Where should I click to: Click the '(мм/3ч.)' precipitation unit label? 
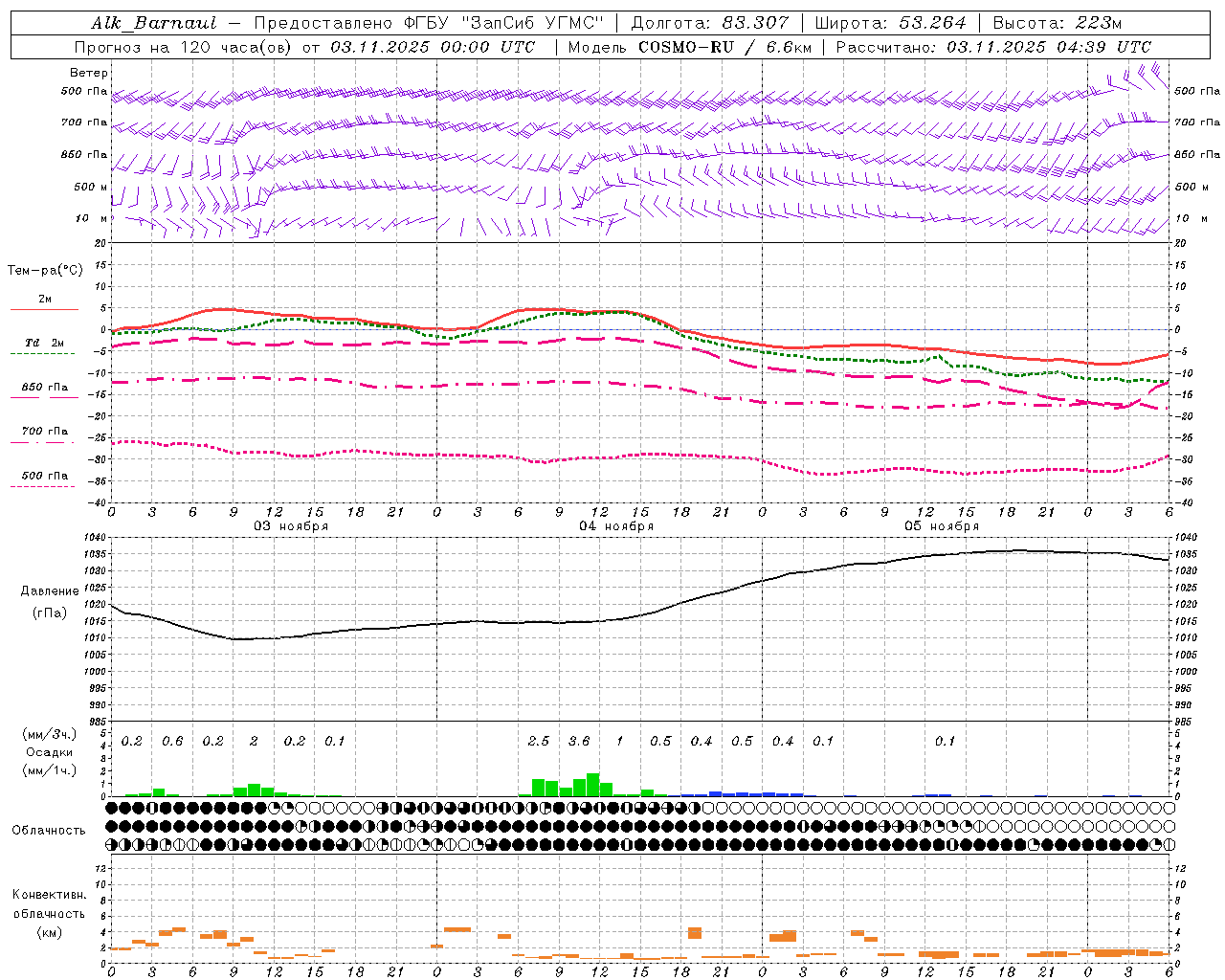[x=49, y=734]
